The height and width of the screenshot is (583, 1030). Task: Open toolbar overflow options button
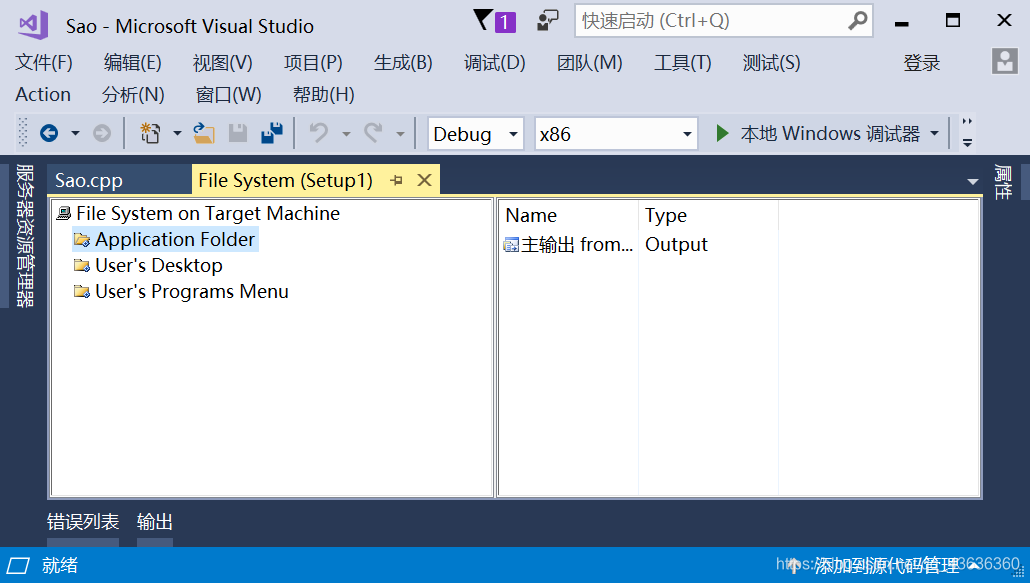point(968,142)
